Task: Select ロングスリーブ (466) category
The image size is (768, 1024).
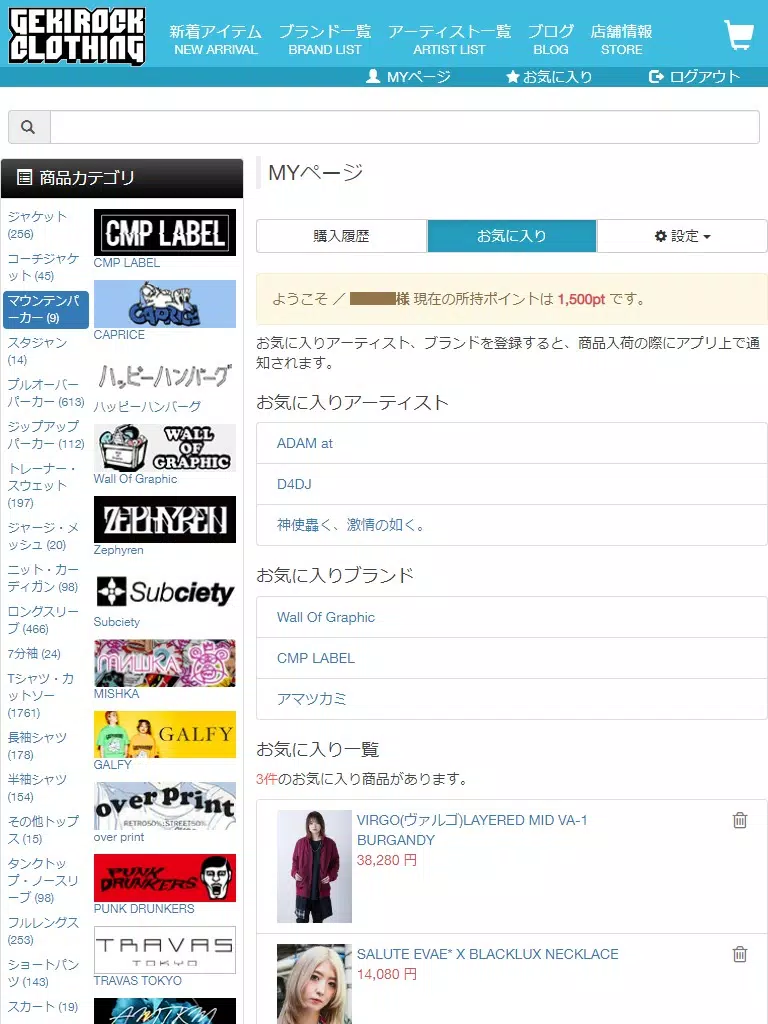Action: coord(43,620)
